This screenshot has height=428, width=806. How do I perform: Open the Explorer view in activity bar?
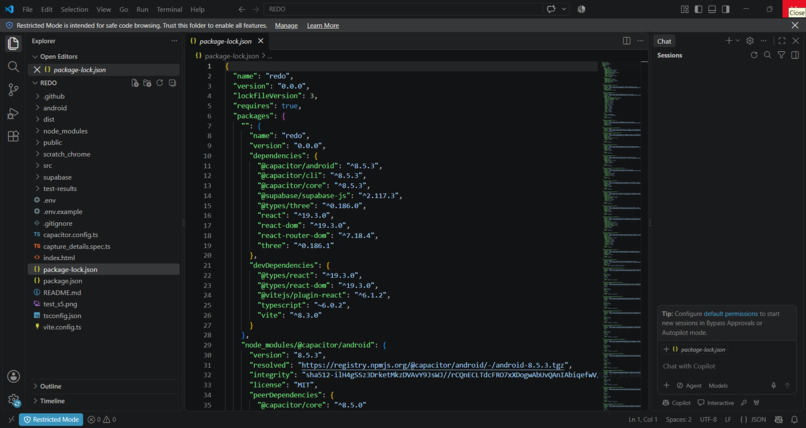(x=13, y=43)
